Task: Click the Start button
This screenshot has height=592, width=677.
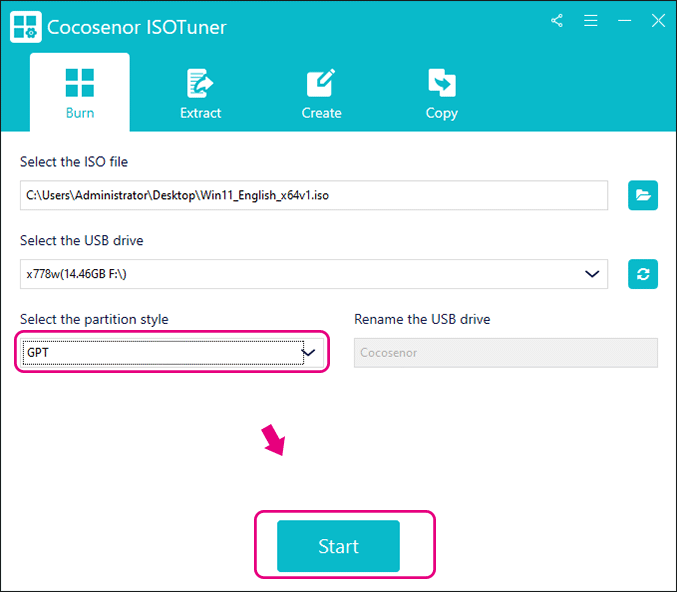Action: (x=338, y=546)
